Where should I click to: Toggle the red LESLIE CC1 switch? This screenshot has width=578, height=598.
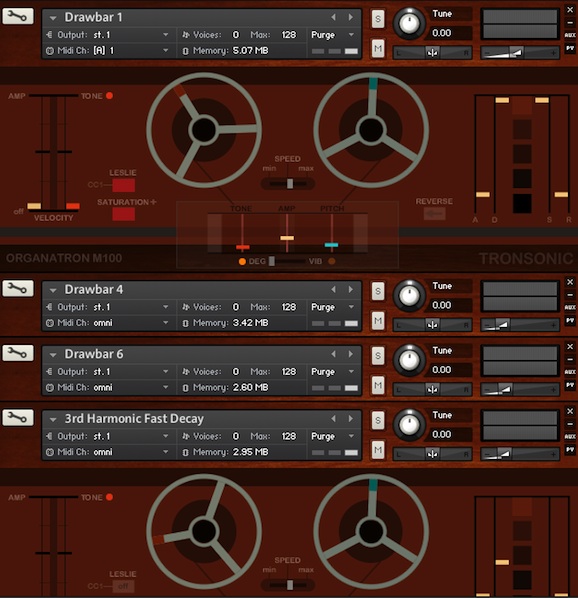pos(123,185)
